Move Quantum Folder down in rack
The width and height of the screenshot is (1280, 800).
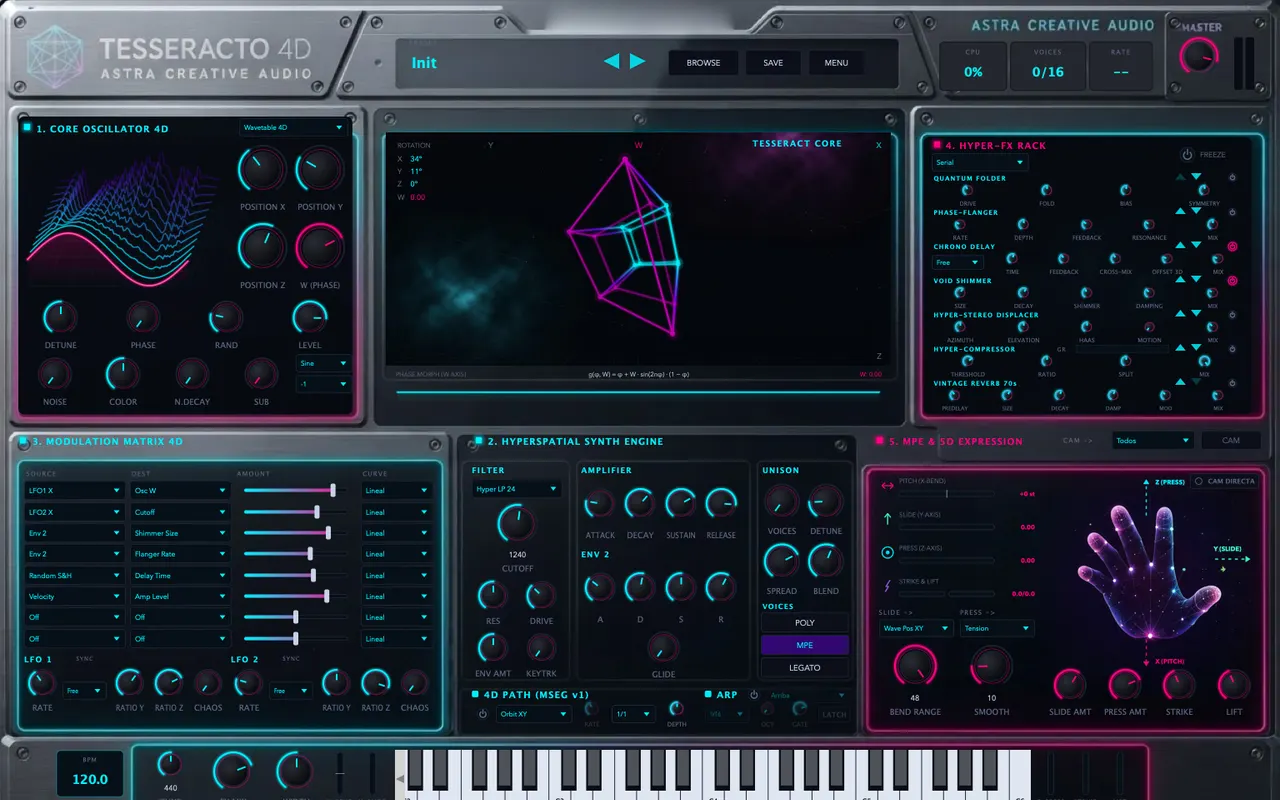point(1196,177)
